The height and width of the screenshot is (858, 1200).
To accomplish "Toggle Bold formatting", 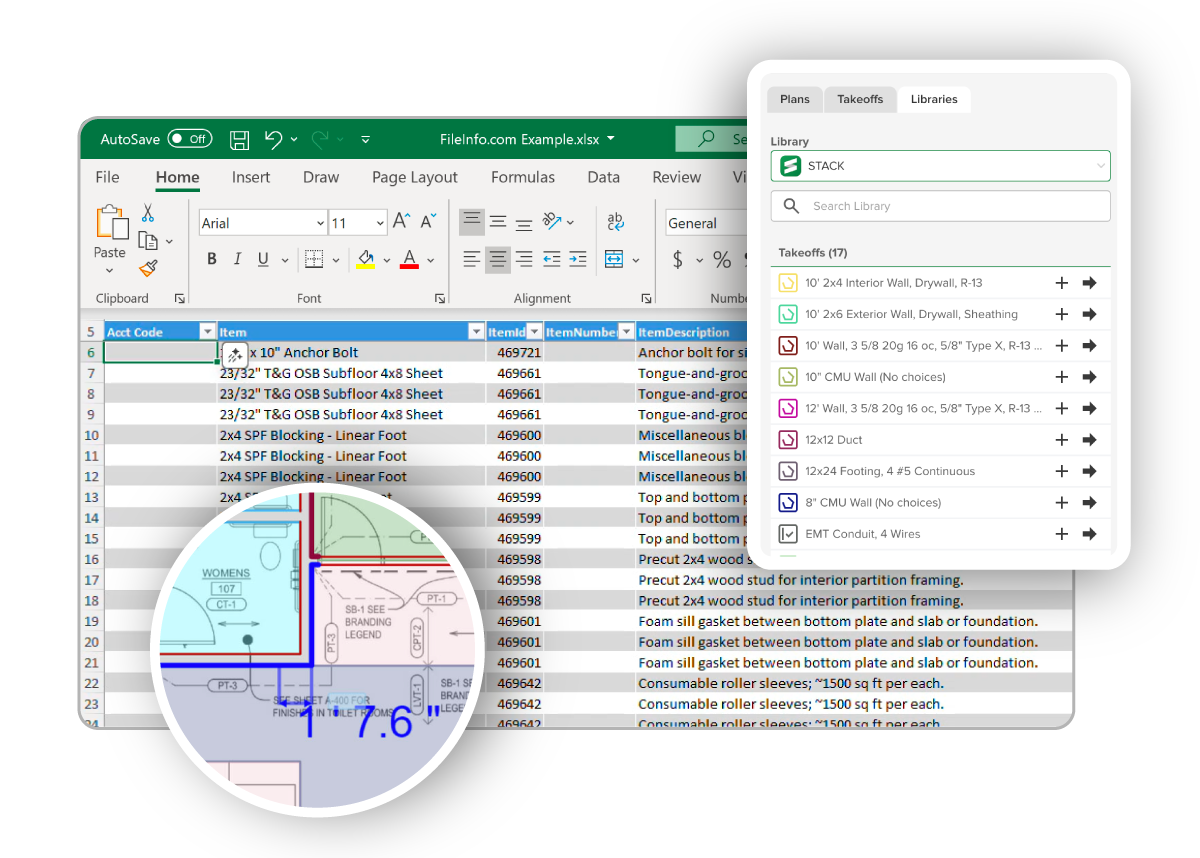I will (211, 259).
